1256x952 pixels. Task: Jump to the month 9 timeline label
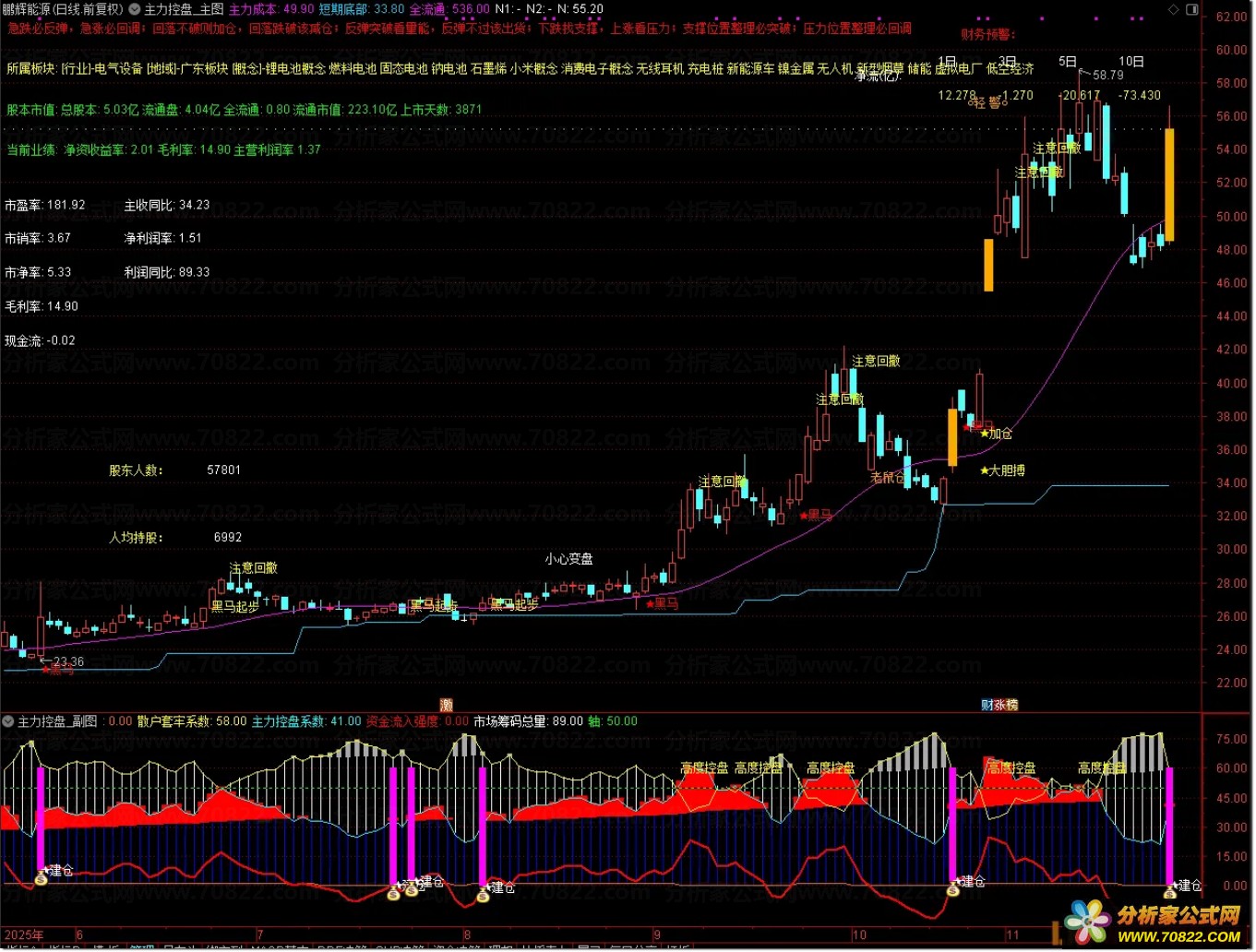pos(657,934)
